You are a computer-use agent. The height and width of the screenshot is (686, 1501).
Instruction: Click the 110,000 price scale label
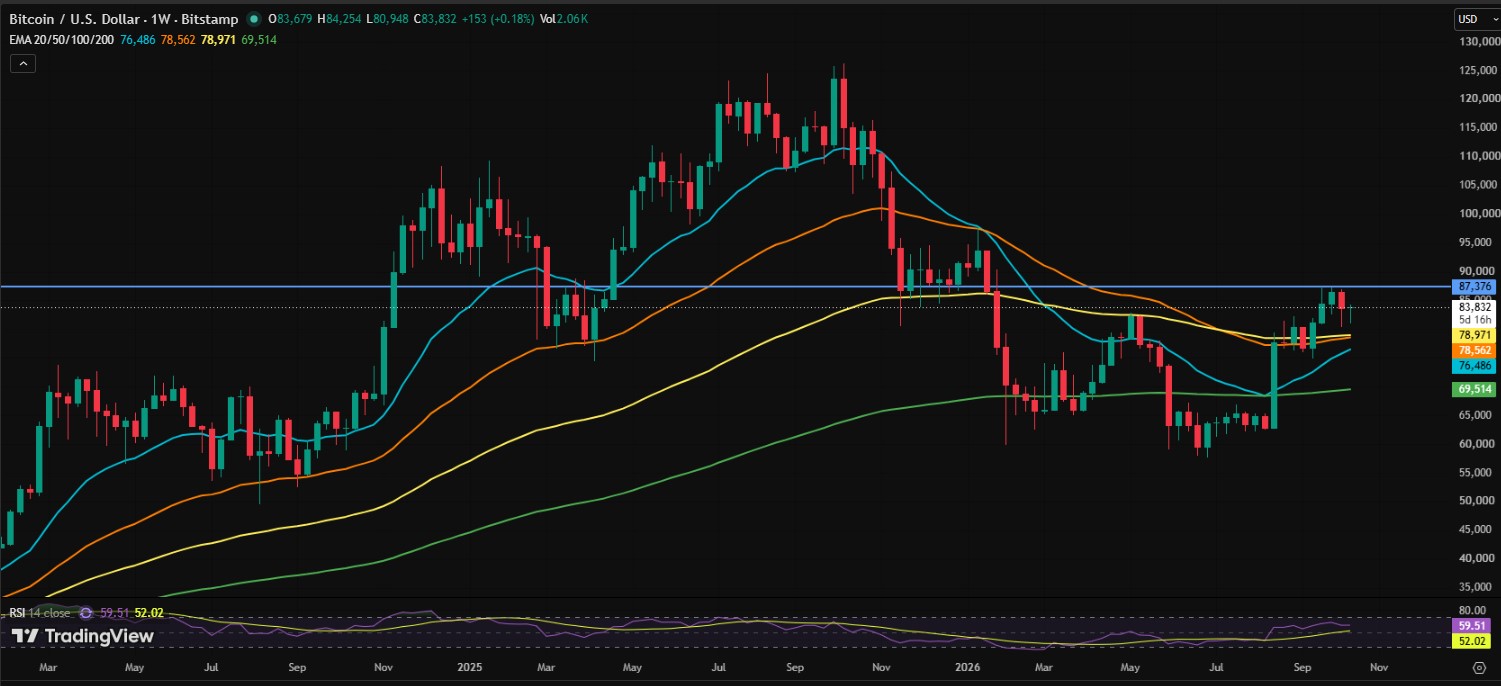(x=1479, y=156)
